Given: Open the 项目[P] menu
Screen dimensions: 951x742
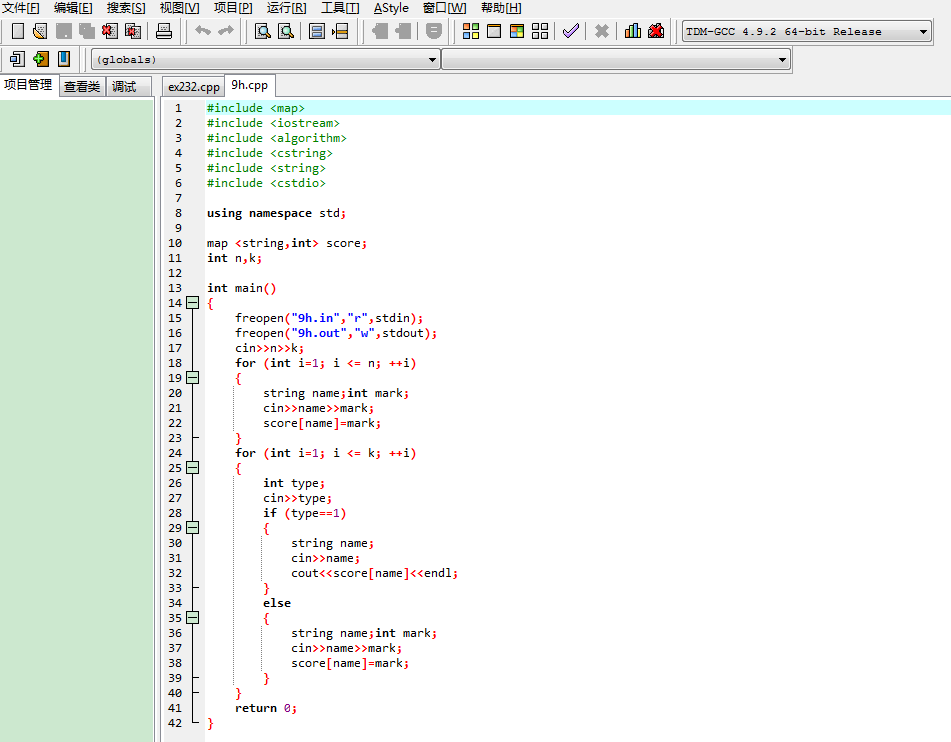Looking at the screenshot, I should point(233,8).
